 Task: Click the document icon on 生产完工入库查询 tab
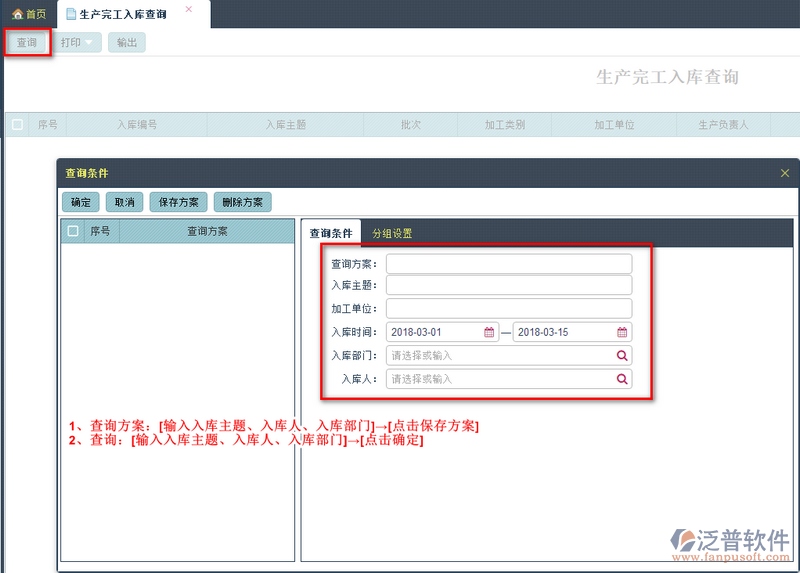point(71,14)
